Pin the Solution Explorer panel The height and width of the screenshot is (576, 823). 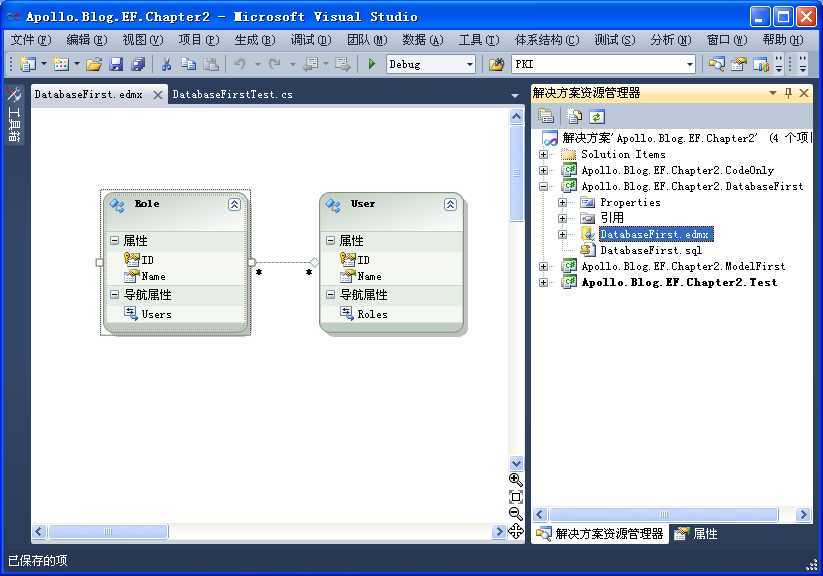tap(788, 93)
